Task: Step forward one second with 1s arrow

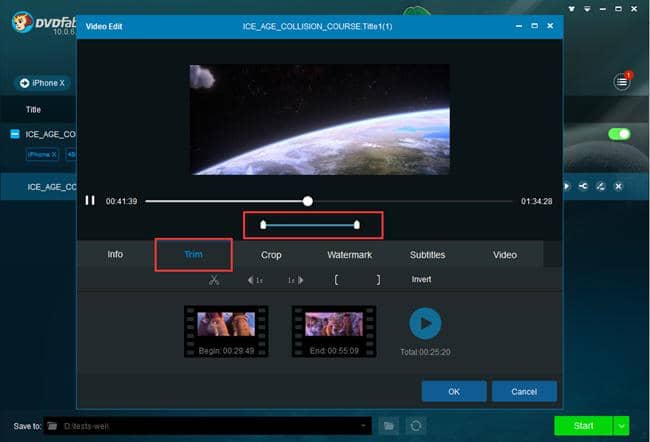Action: [x=296, y=280]
